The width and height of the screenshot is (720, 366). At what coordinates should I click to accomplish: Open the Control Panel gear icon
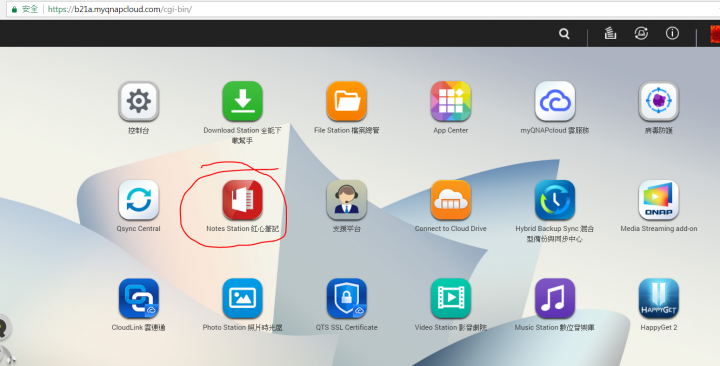coord(139,101)
